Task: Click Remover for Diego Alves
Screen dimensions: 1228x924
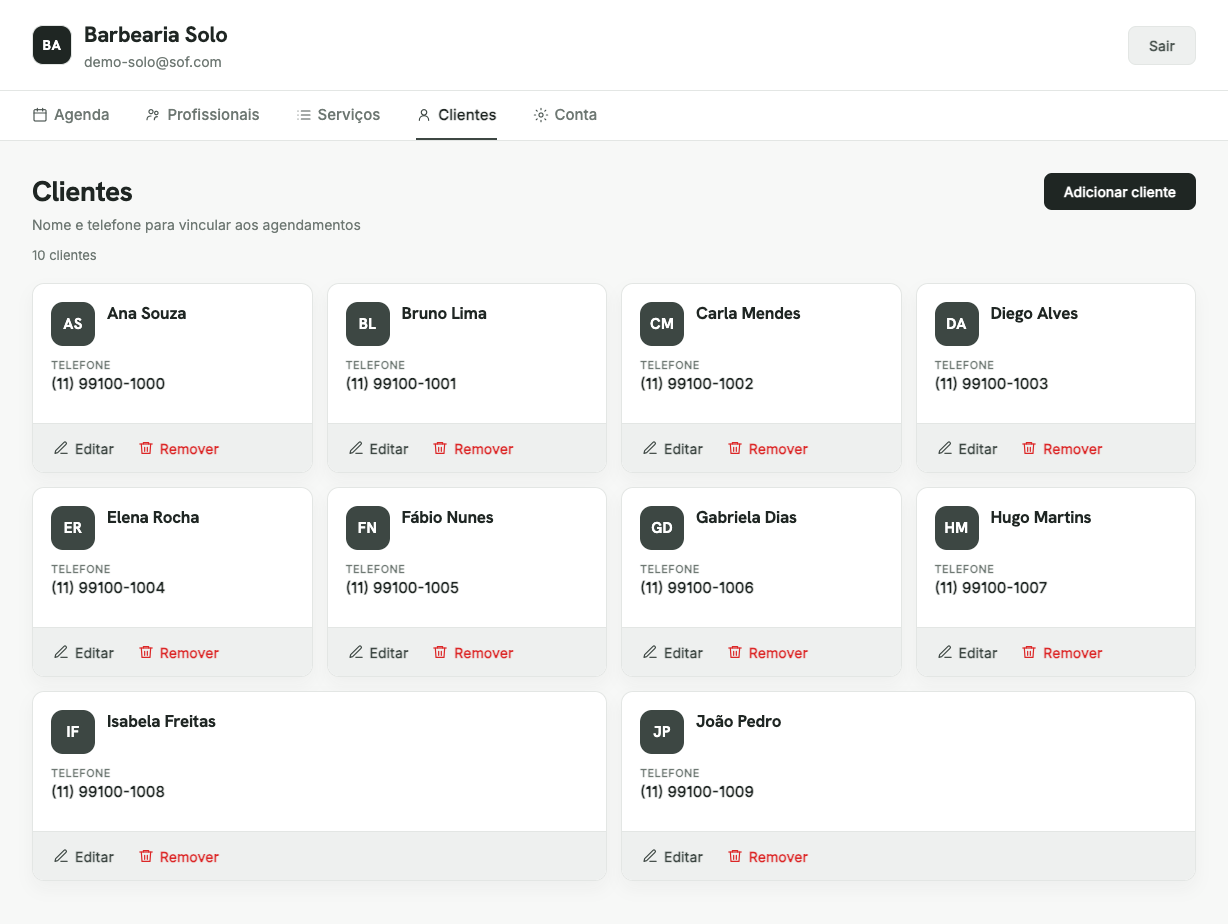Action: coord(1062,449)
